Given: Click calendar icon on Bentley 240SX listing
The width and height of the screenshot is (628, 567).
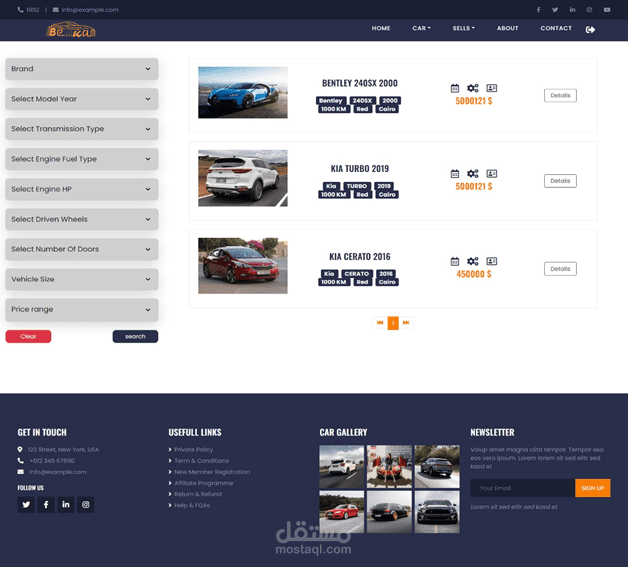Looking at the screenshot, I should pos(455,88).
